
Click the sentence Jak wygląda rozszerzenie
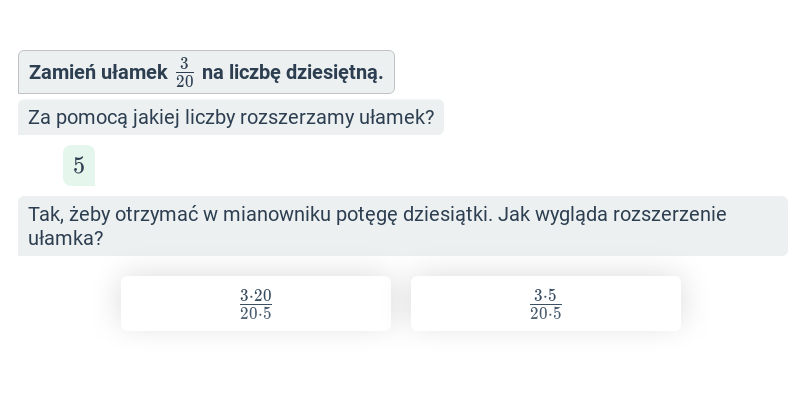pos(612,215)
